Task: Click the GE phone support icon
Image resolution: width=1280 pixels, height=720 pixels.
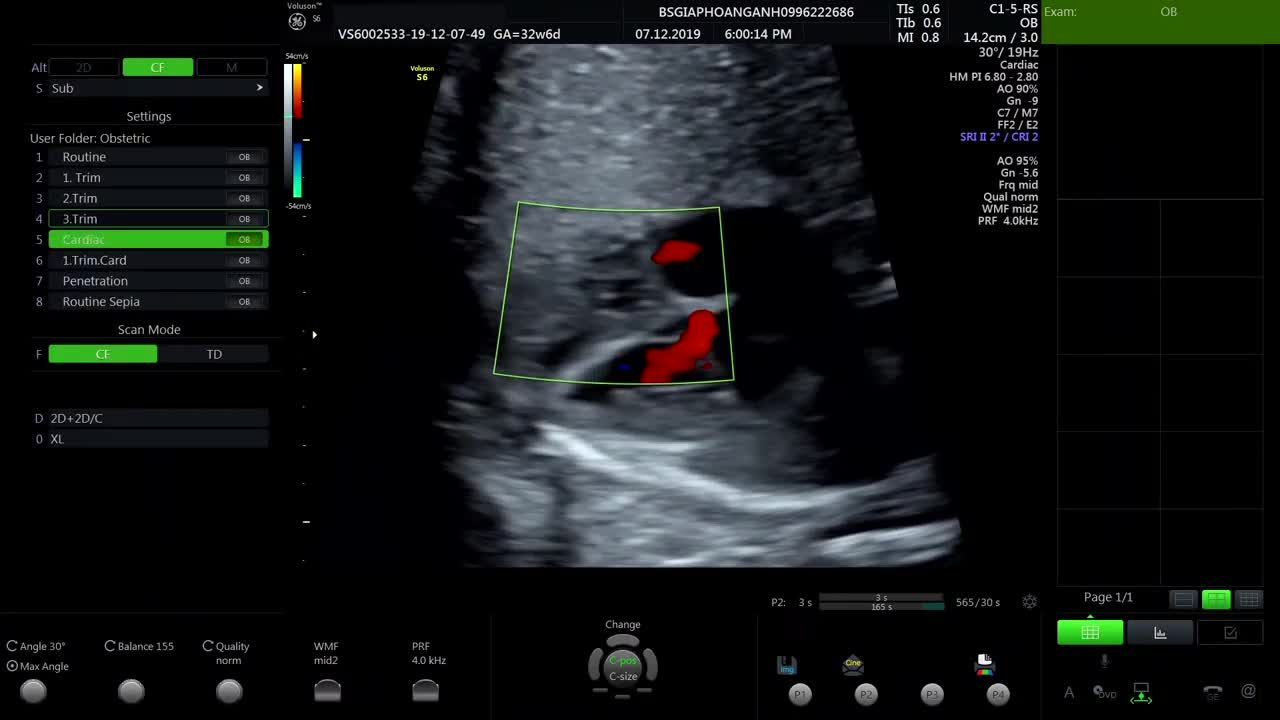Action: point(1212,692)
